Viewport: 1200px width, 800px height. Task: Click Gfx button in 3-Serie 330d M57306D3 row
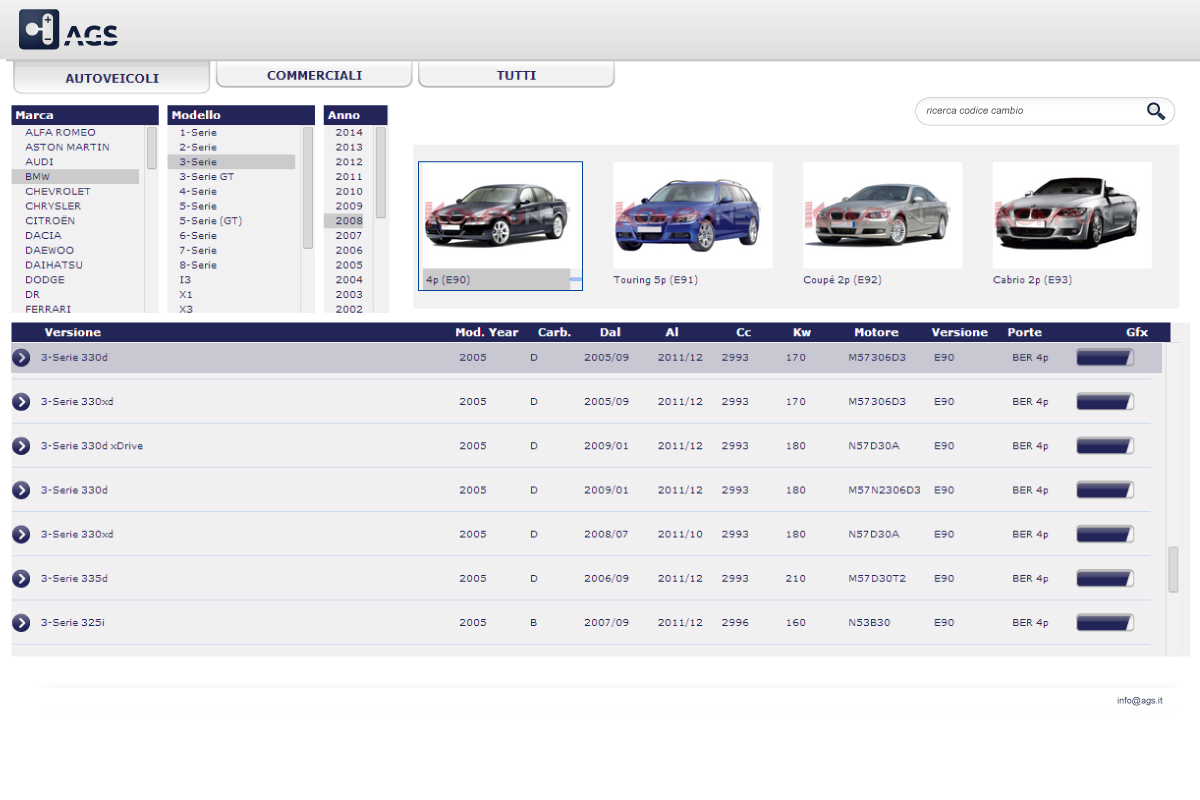pyautogui.click(x=1105, y=357)
